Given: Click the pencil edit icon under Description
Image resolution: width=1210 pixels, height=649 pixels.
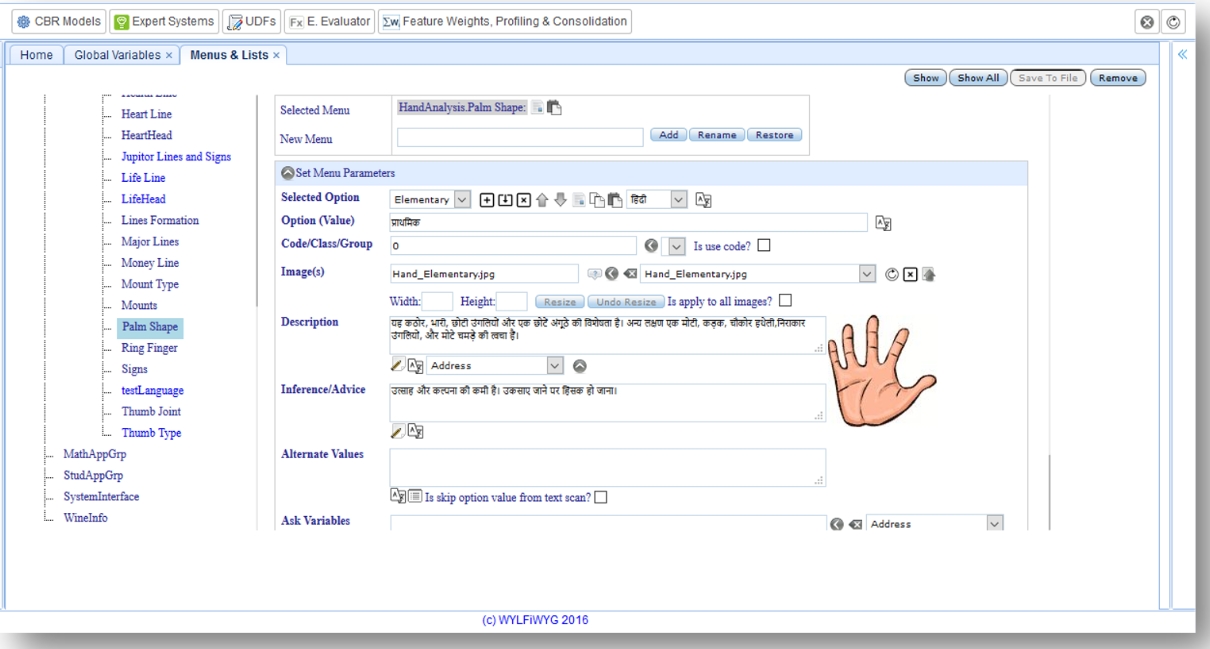Looking at the screenshot, I should click(397, 366).
